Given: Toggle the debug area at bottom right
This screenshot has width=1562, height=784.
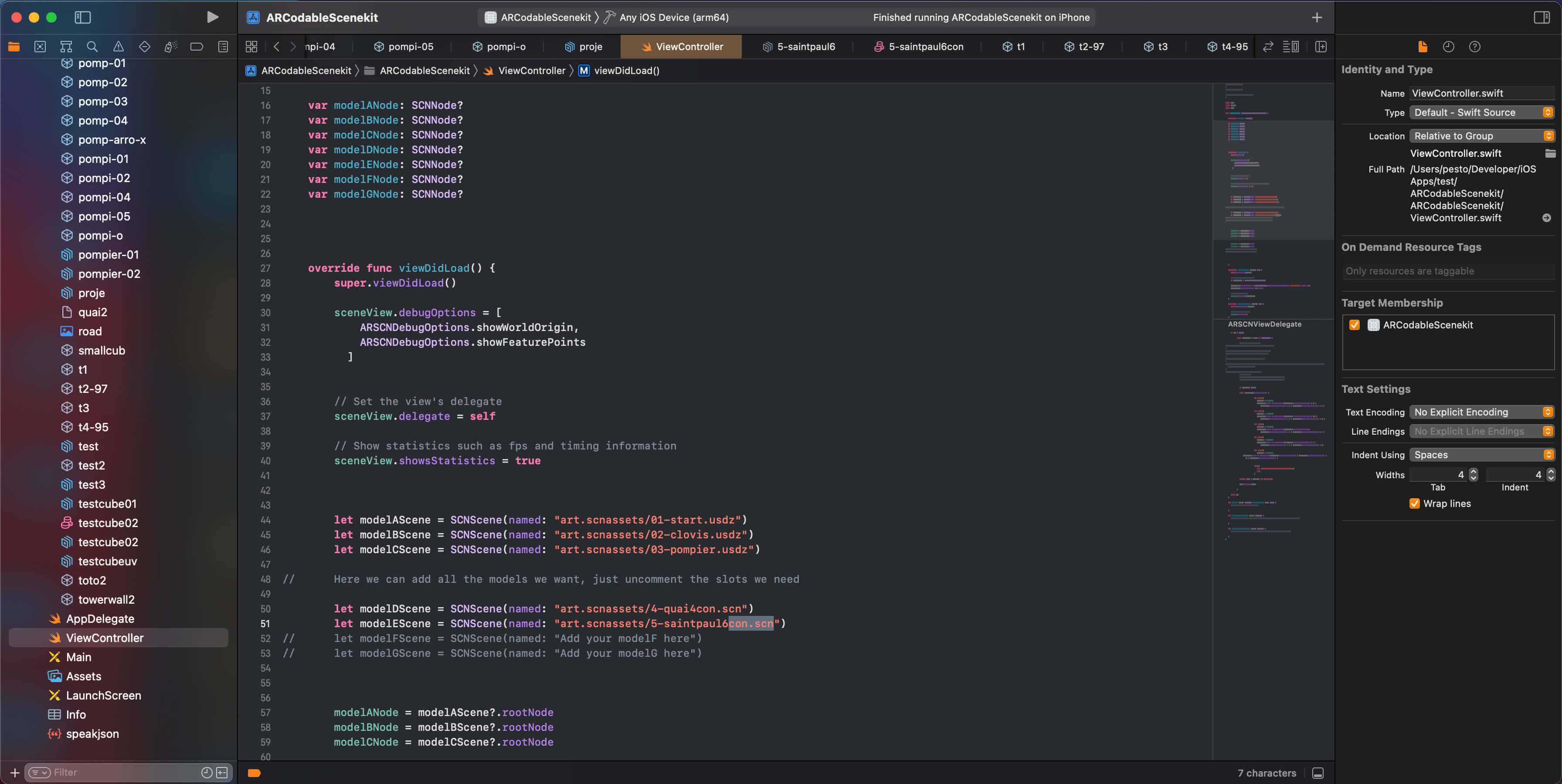Looking at the screenshot, I should (1318, 773).
